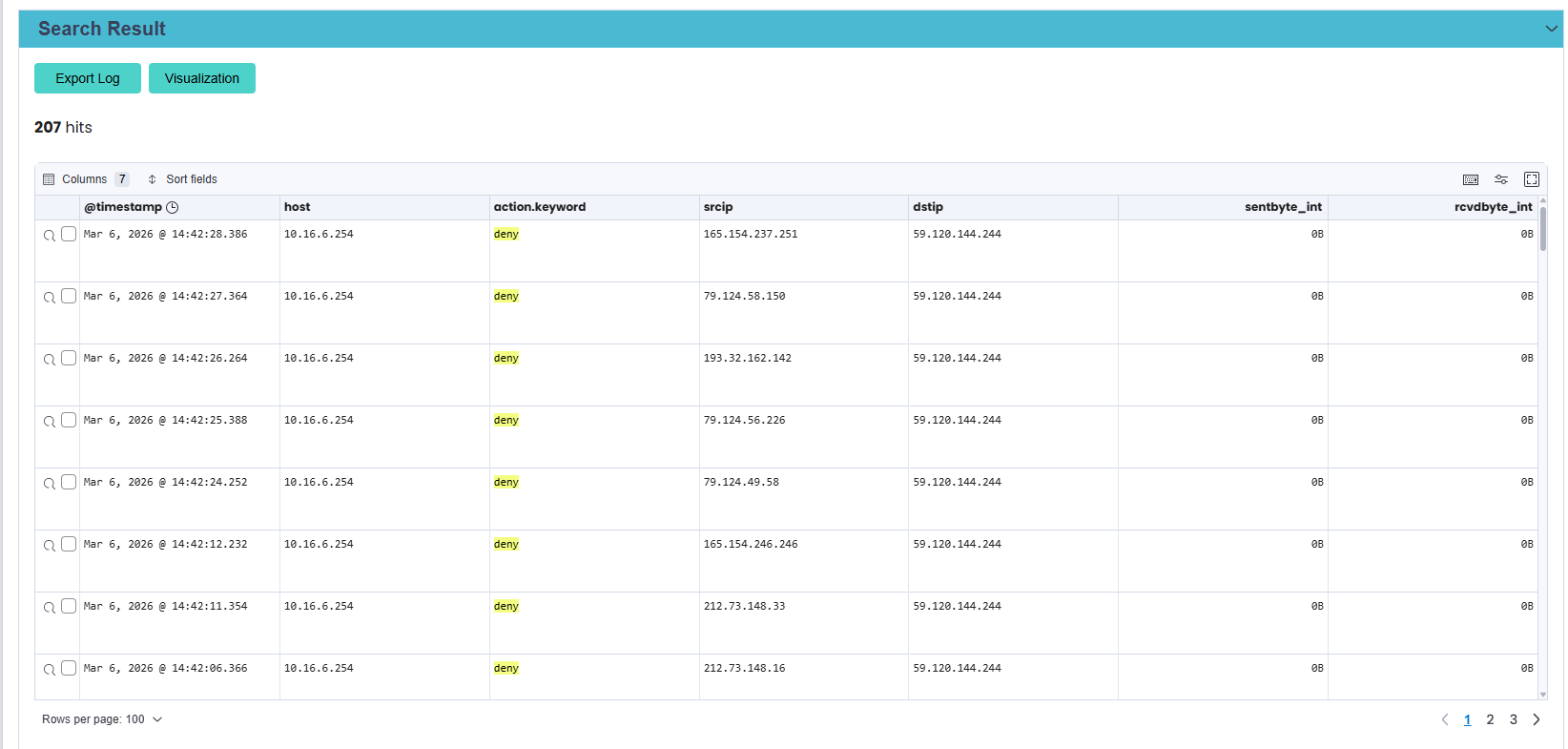The width and height of the screenshot is (1568, 749).
Task: Inspect row with timestamp 14:42:26.264
Action: (x=50, y=359)
